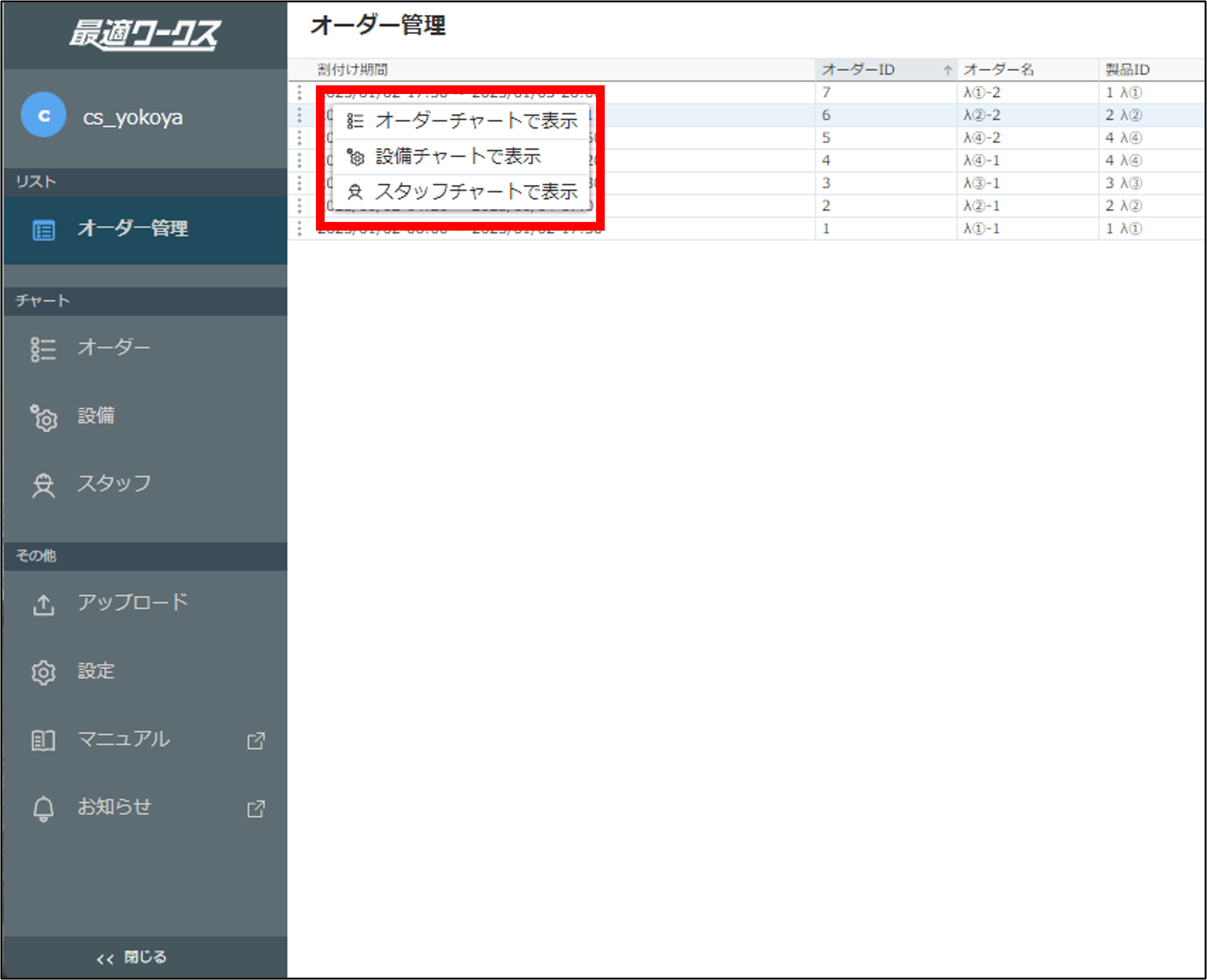The width and height of the screenshot is (1207, 980).
Task: Open row menu dots for order ID 5
Action: [300, 138]
